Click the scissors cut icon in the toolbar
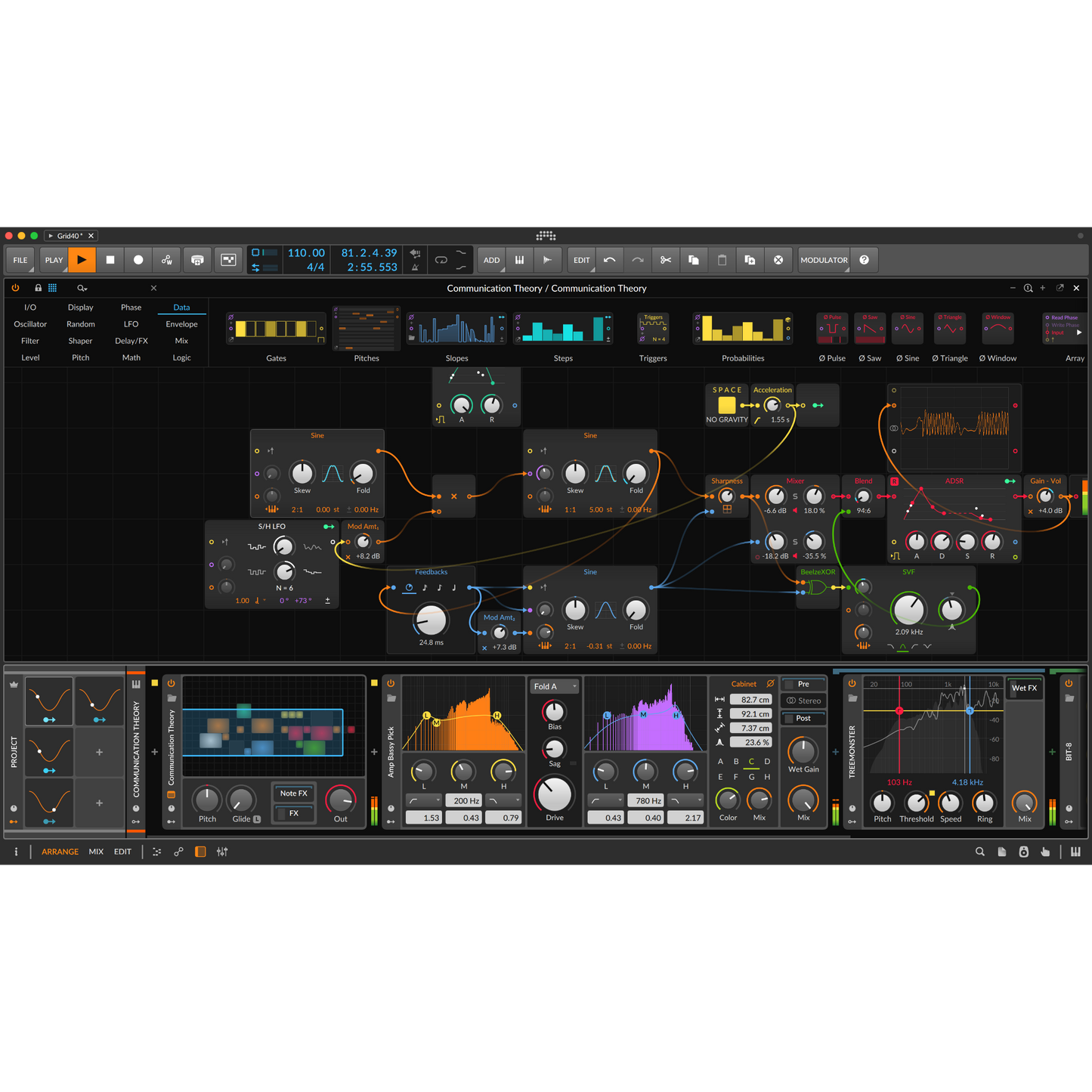The width and height of the screenshot is (1092, 1092). point(665,259)
